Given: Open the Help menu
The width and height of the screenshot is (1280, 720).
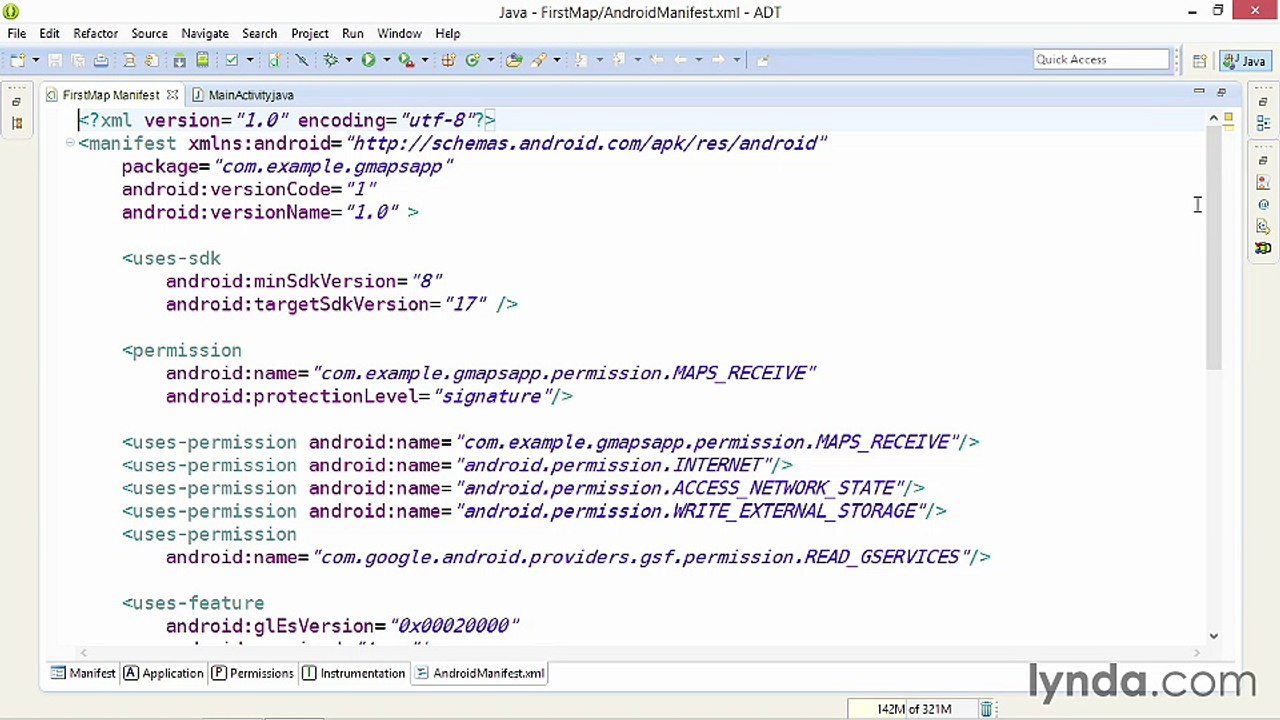Looking at the screenshot, I should 448,33.
